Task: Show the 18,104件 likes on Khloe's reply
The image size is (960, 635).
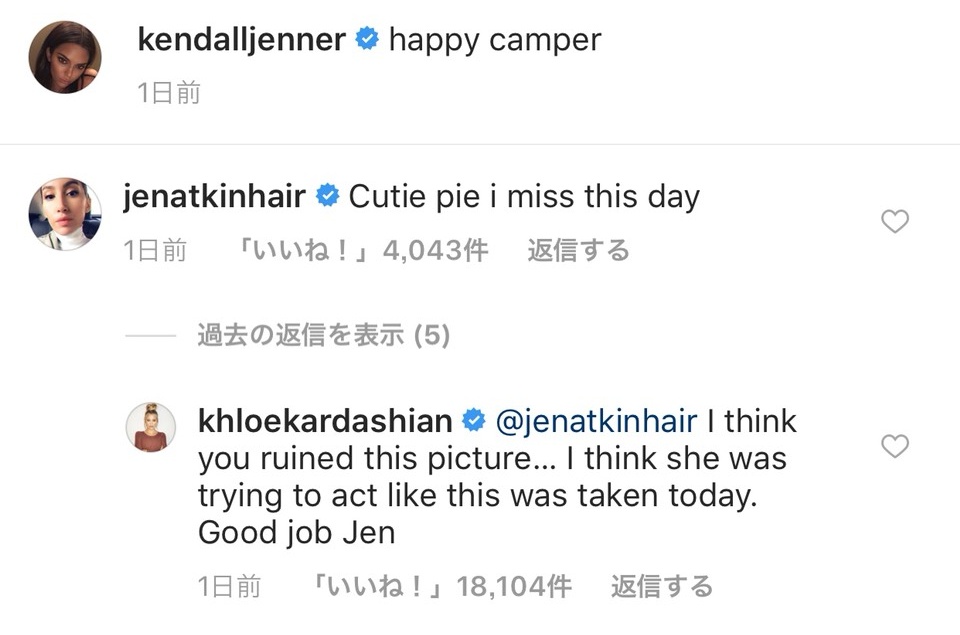Action: pos(442,586)
